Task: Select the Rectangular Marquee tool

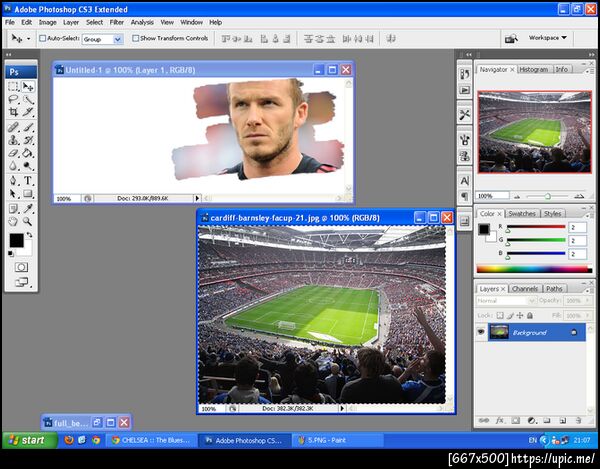Action: click(14, 87)
